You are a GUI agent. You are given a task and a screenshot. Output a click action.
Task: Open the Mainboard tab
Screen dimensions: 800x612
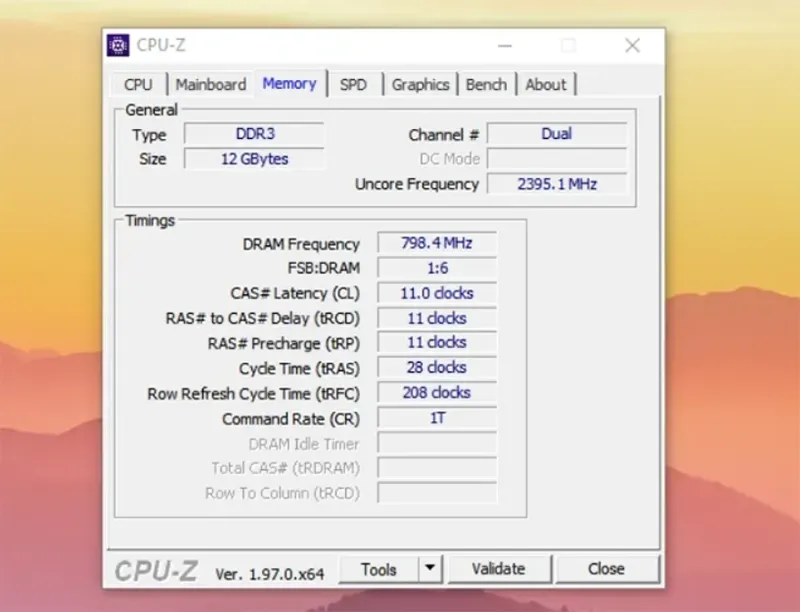211,84
